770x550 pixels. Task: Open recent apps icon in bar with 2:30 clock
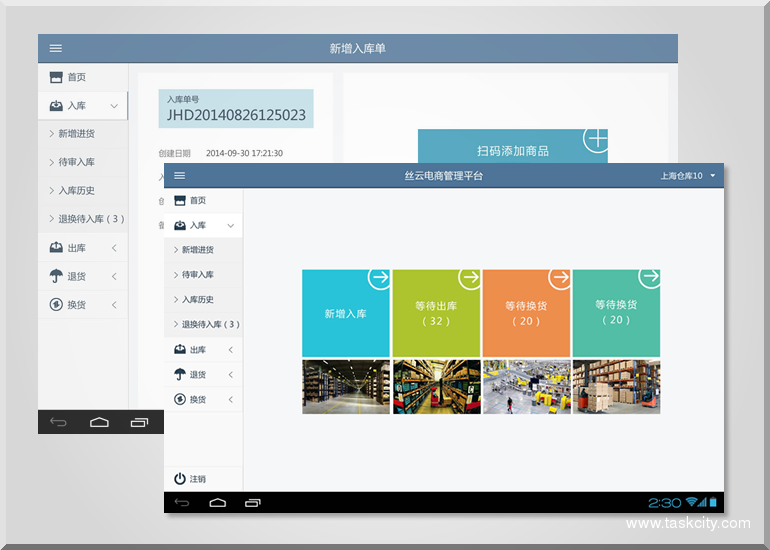click(x=253, y=502)
